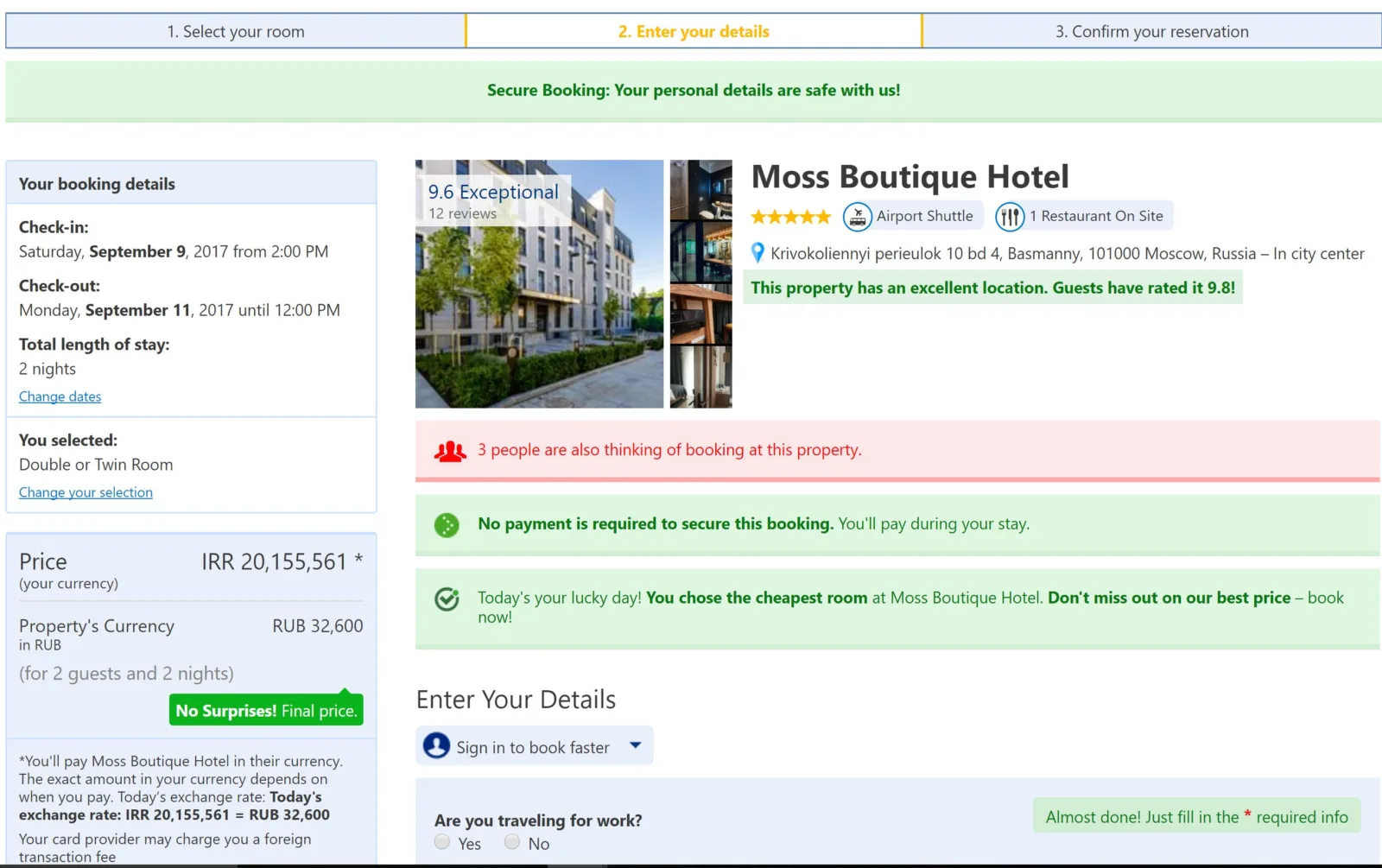Click the 1 Restaurant On Site label

1096,216
